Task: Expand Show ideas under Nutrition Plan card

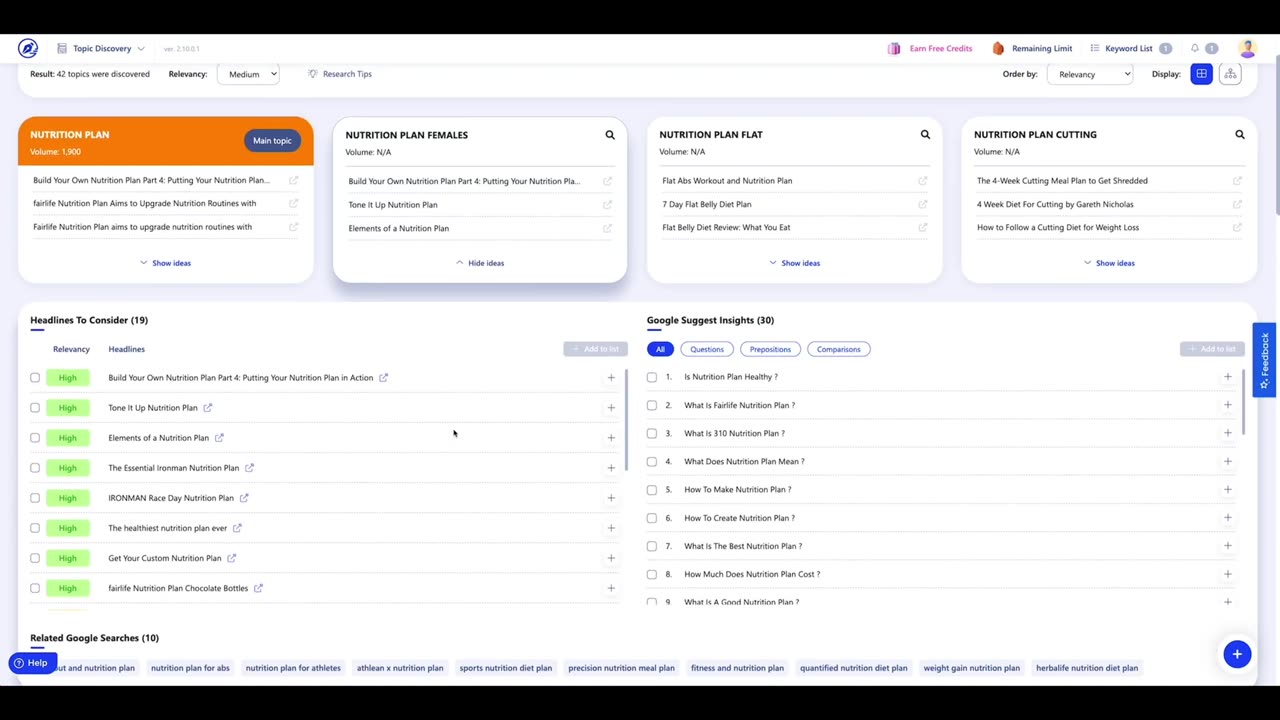Action: click(x=165, y=263)
